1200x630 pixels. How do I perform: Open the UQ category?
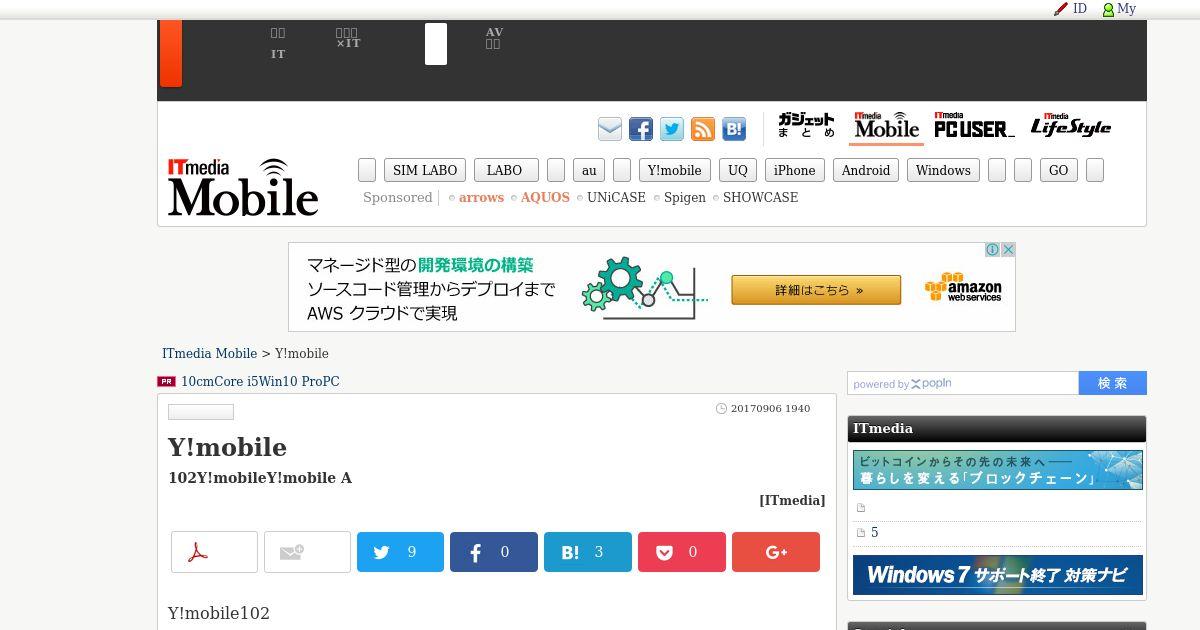(738, 170)
